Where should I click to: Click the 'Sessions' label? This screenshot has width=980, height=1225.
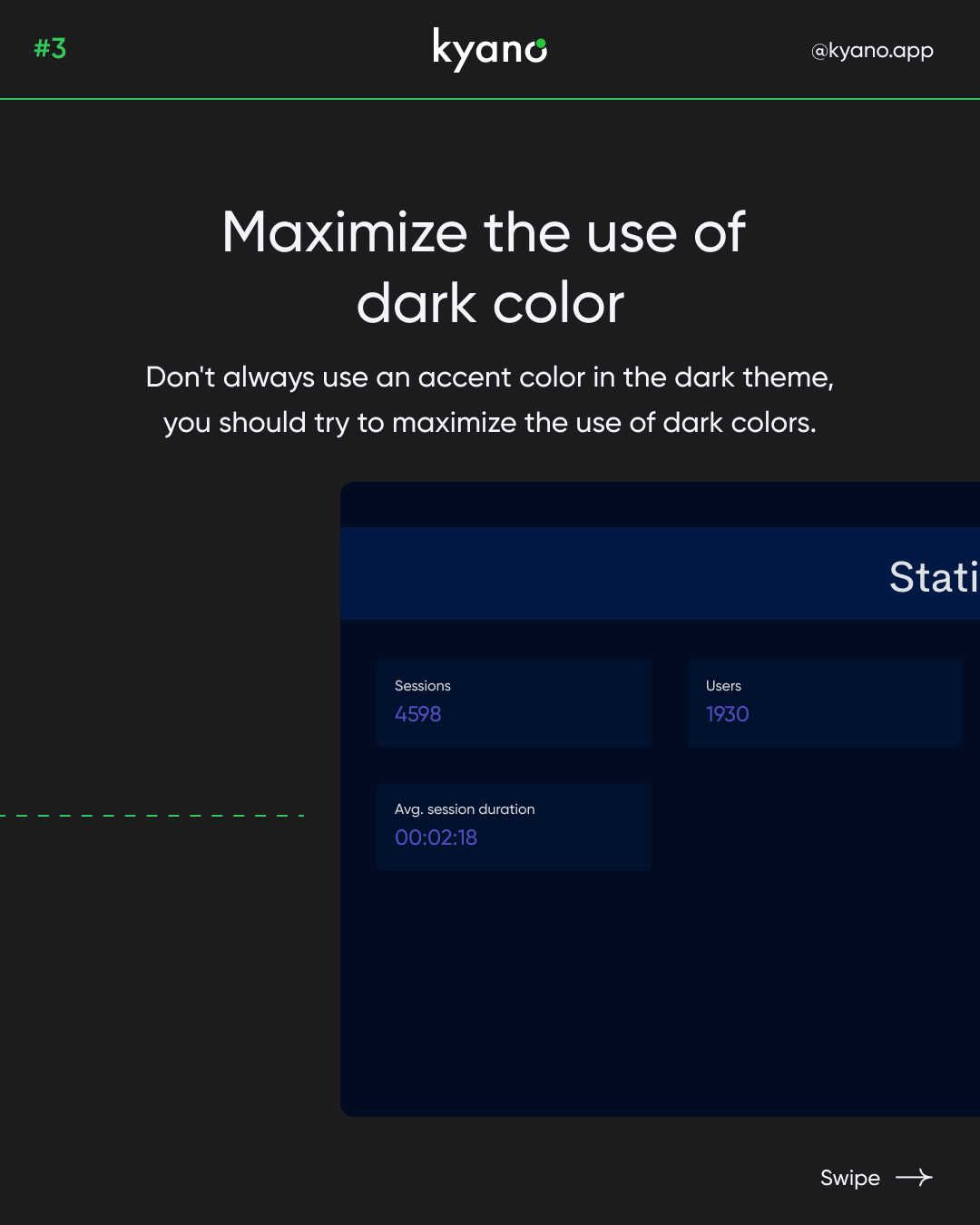tap(423, 686)
